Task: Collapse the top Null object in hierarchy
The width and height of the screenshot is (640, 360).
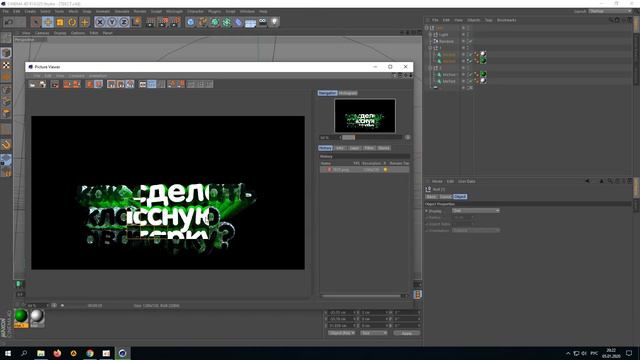Action: point(427,28)
